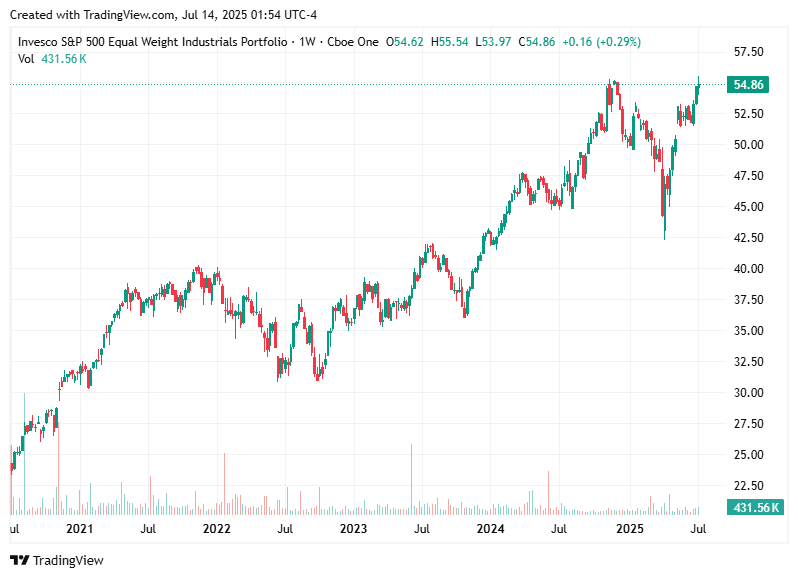
Task: Click the 2021 time axis label
Action: pyautogui.click(x=80, y=529)
